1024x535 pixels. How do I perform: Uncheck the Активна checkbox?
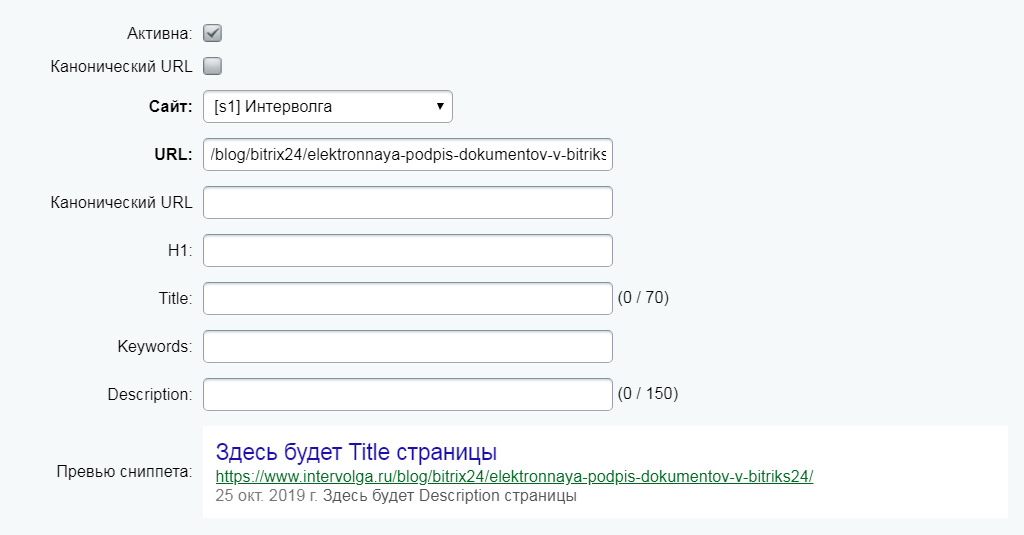(212, 33)
